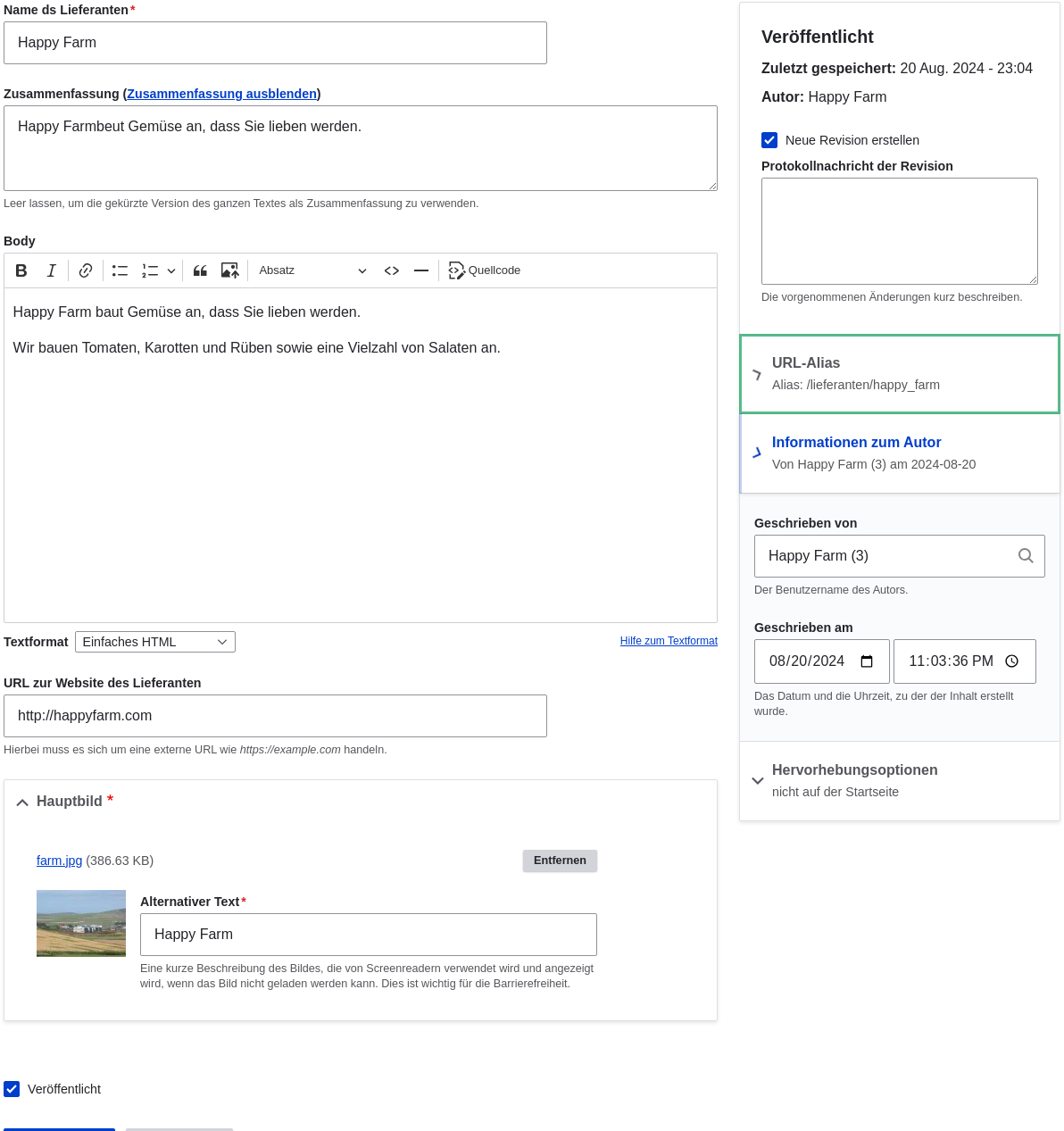1064x1131 pixels.
Task: Insert a bulleted list
Action: [120, 270]
